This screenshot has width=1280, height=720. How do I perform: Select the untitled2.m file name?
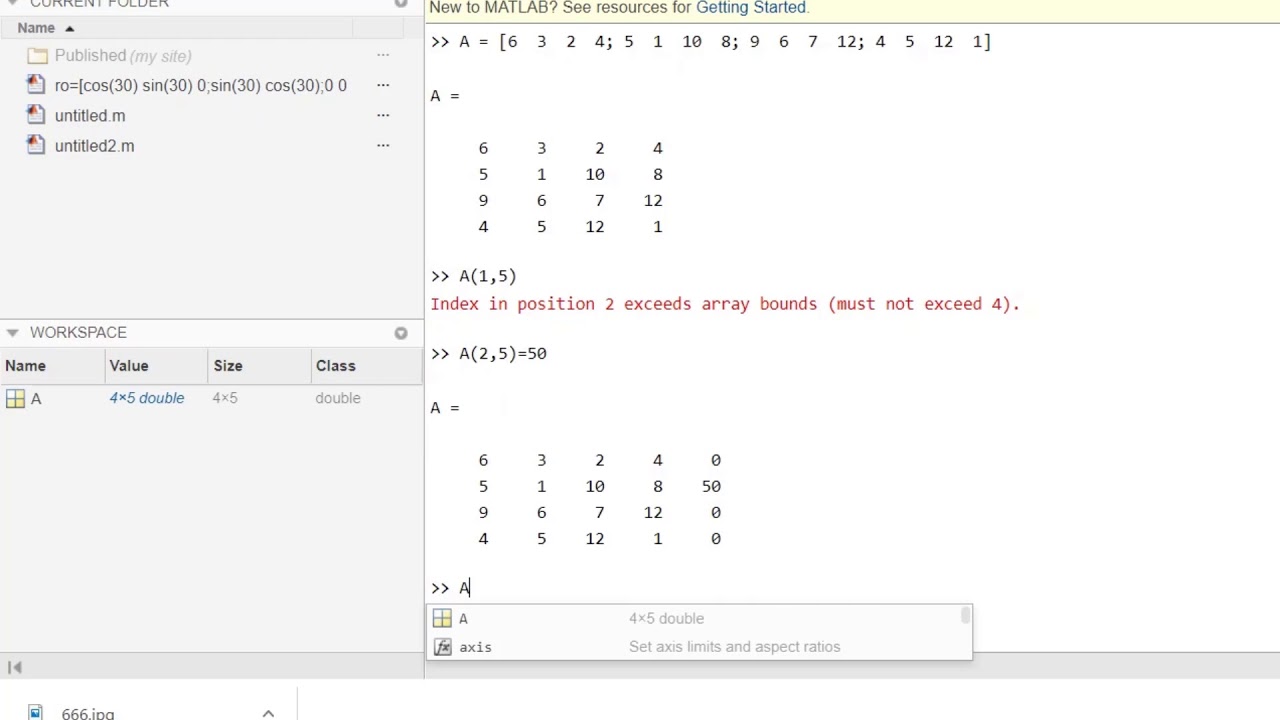click(94, 145)
